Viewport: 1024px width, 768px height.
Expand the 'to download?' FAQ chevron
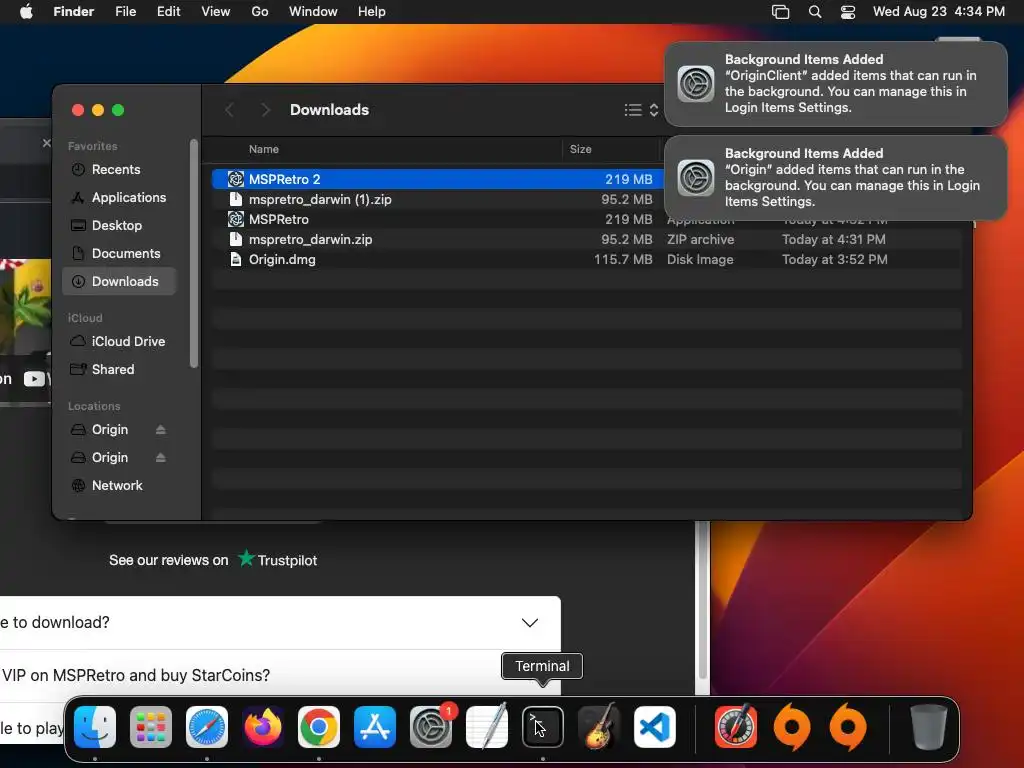pos(530,622)
